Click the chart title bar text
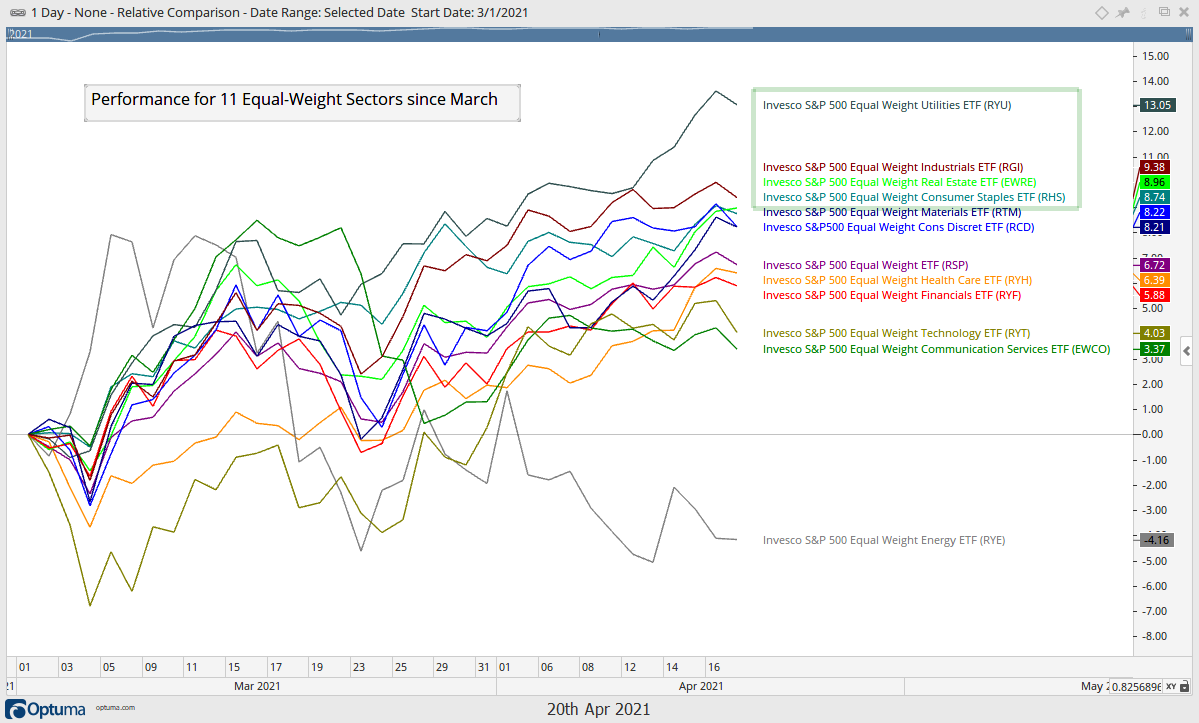Image resolution: width=1199 pixels, height=723 pixels. click(279, 12)
